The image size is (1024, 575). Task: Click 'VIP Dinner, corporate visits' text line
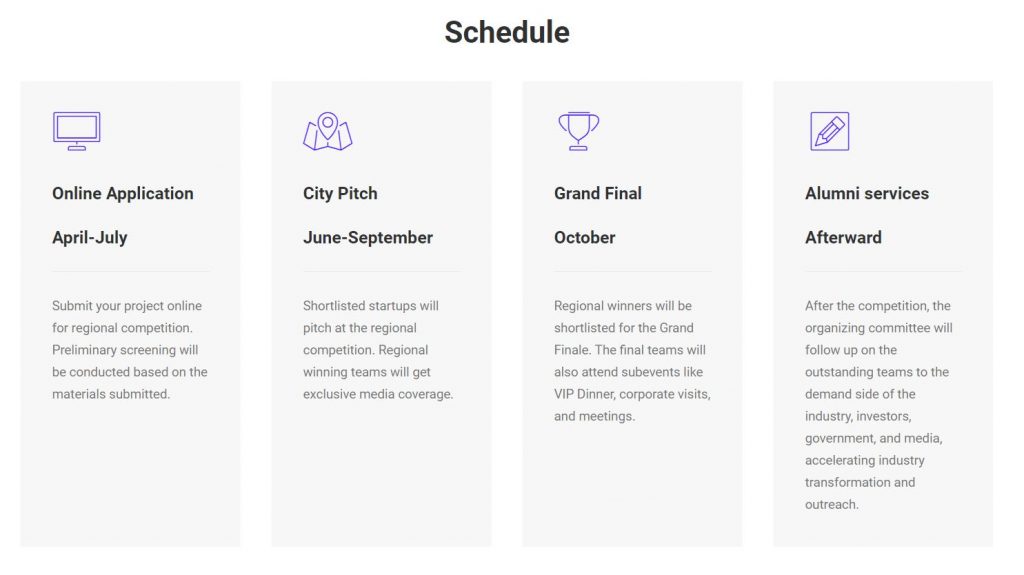[x=632, y=394]
